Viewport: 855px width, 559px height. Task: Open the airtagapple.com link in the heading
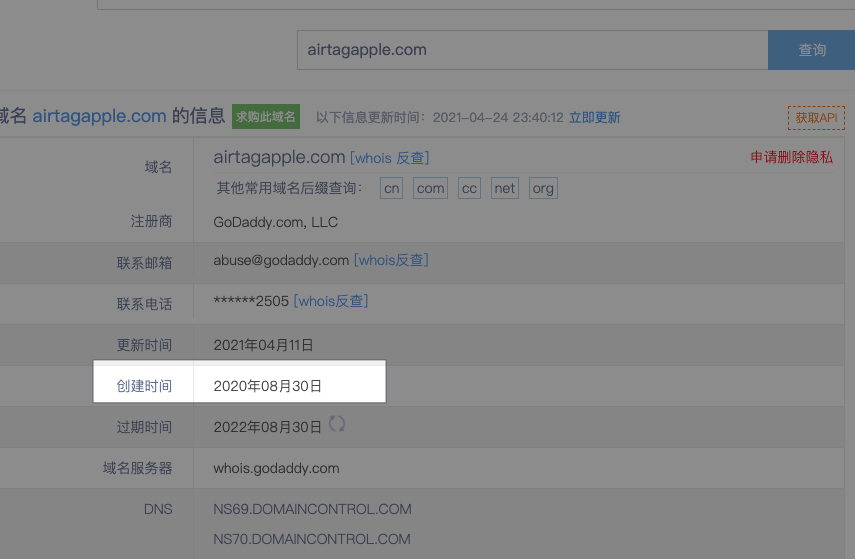[99, 116]
